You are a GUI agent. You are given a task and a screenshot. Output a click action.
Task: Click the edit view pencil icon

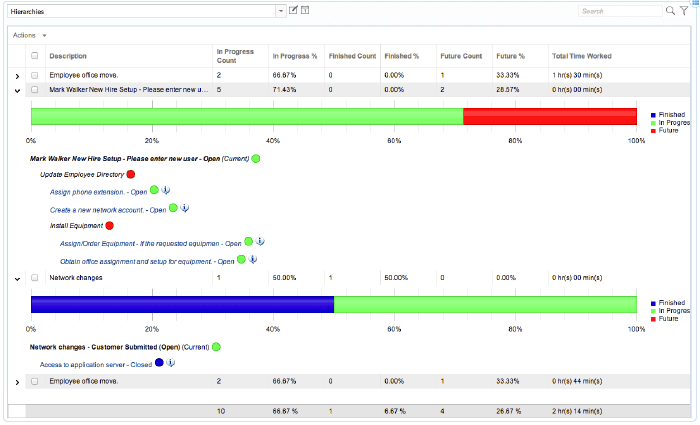[293, 10]
